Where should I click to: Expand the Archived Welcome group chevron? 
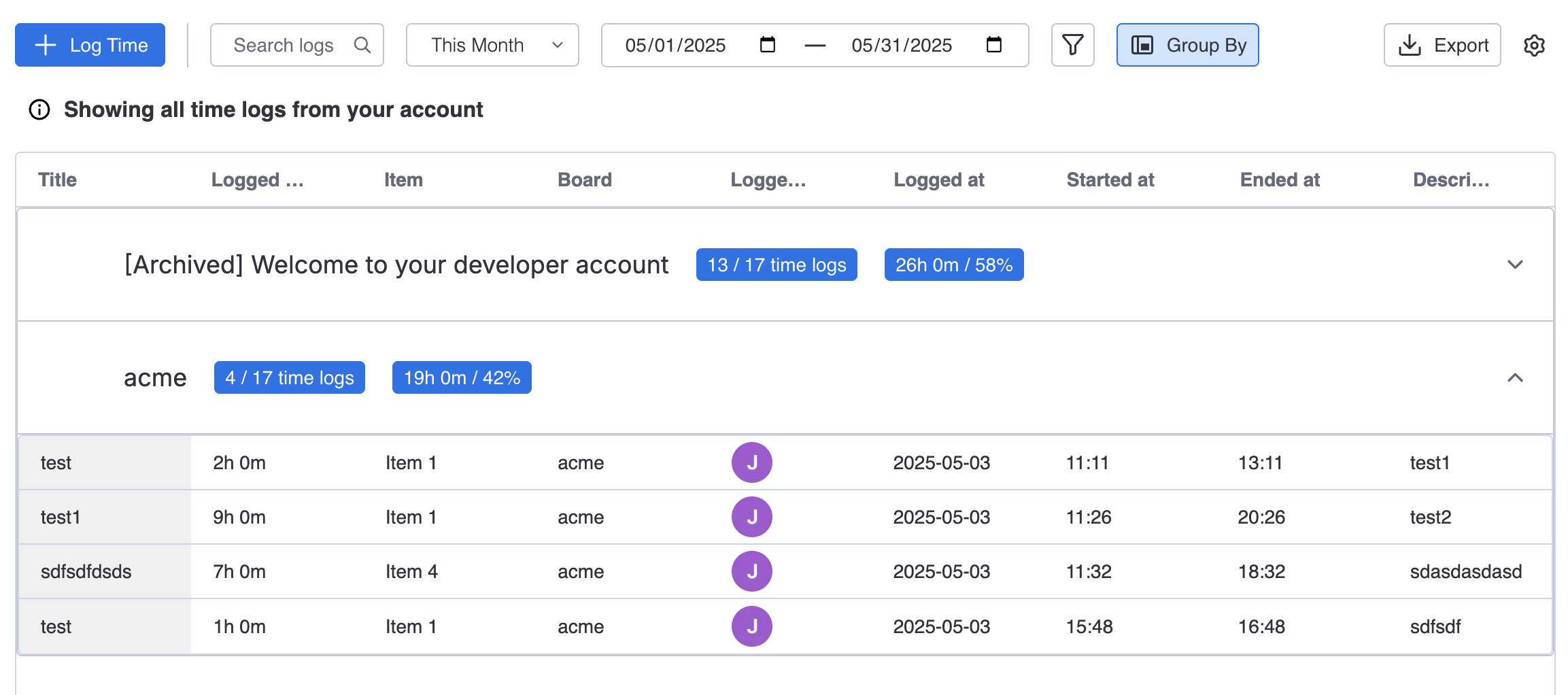(x=1515, y=265)
